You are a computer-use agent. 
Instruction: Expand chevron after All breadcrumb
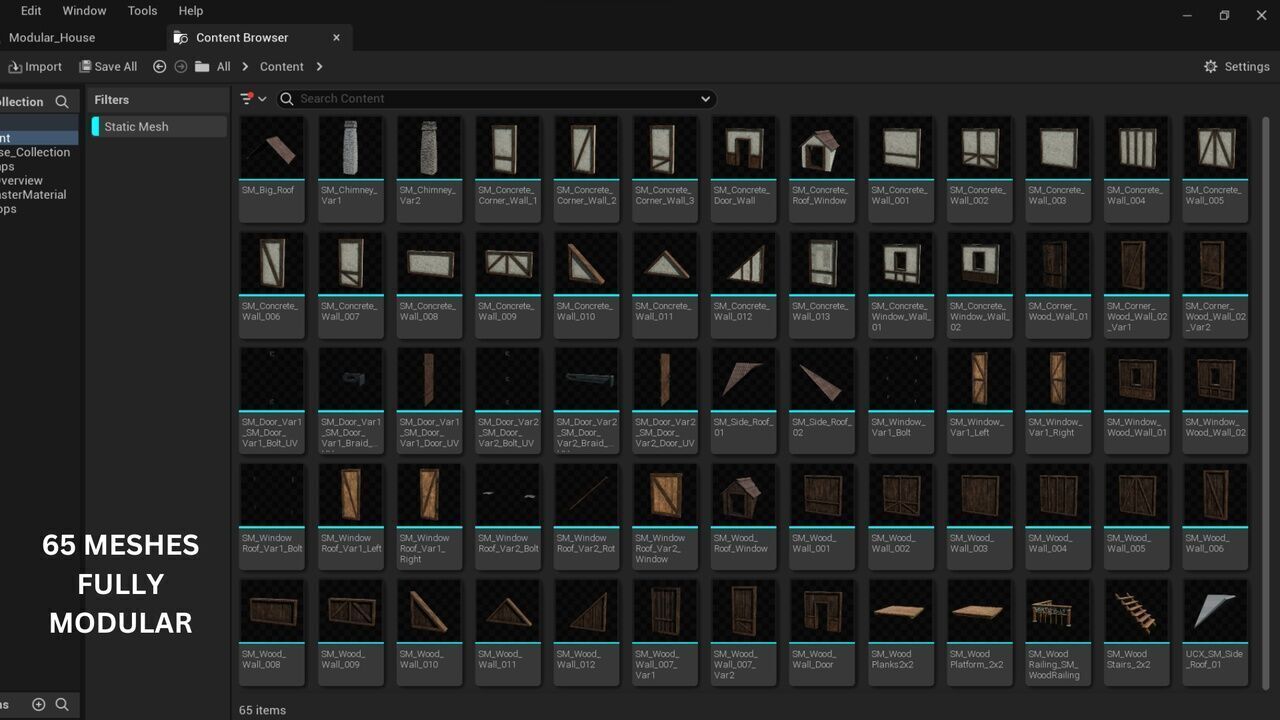coord(245,67)
